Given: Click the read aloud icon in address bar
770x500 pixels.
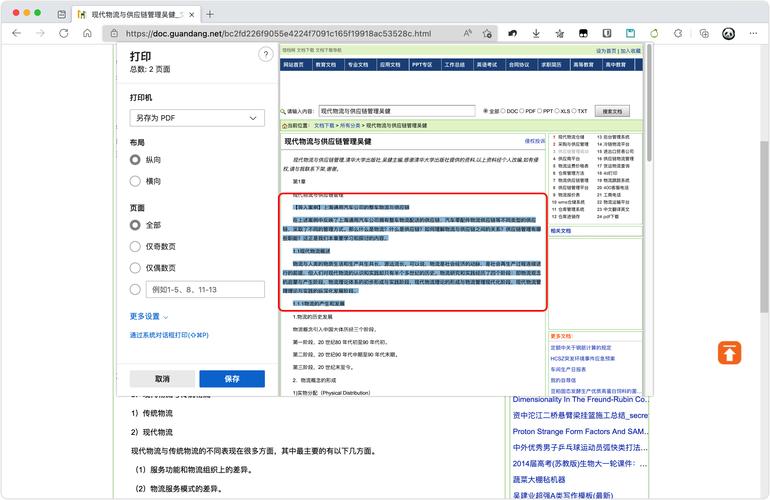Looking at the screenshot, I should tap(469, 33).
